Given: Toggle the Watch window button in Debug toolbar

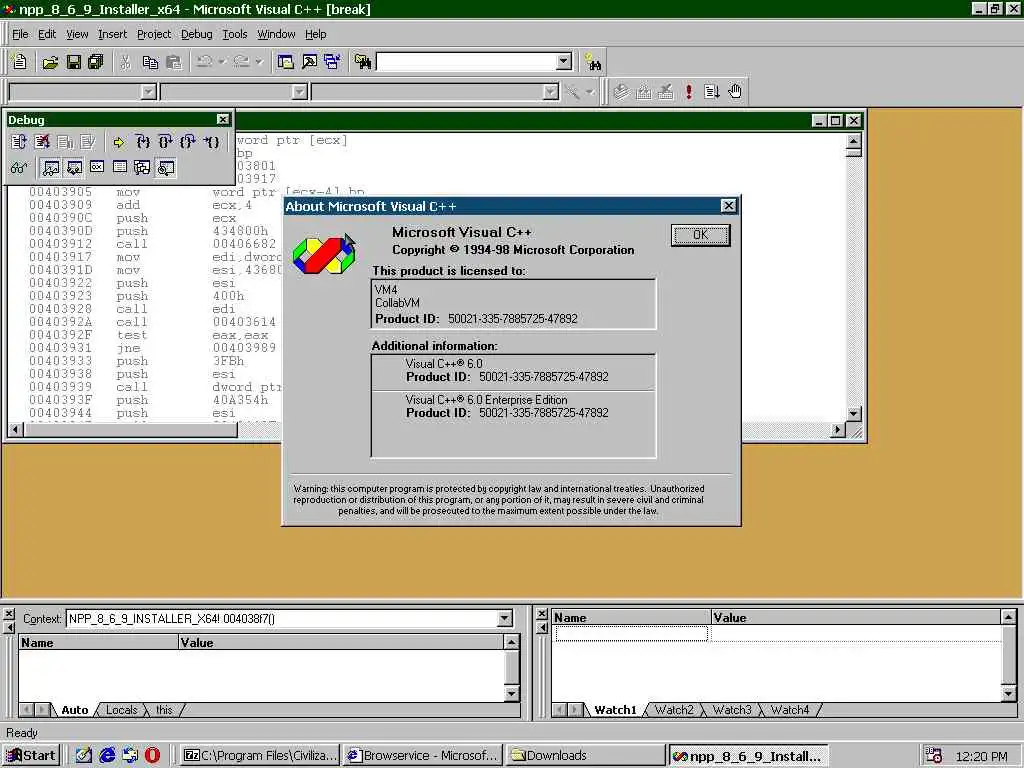Looking at the screenshot, I should pyautogui.click(x=51, y=168).
